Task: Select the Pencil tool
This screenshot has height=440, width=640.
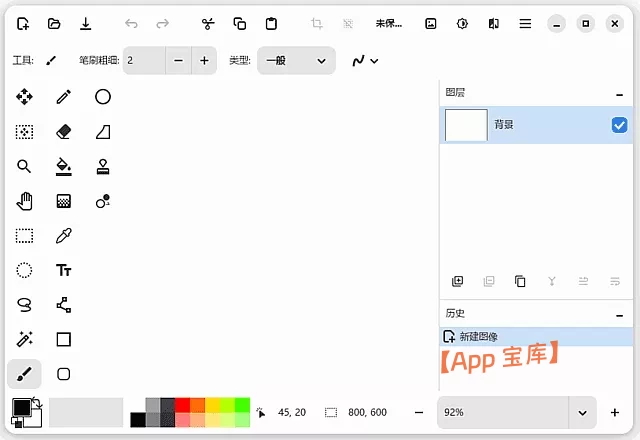Action: 64,97
